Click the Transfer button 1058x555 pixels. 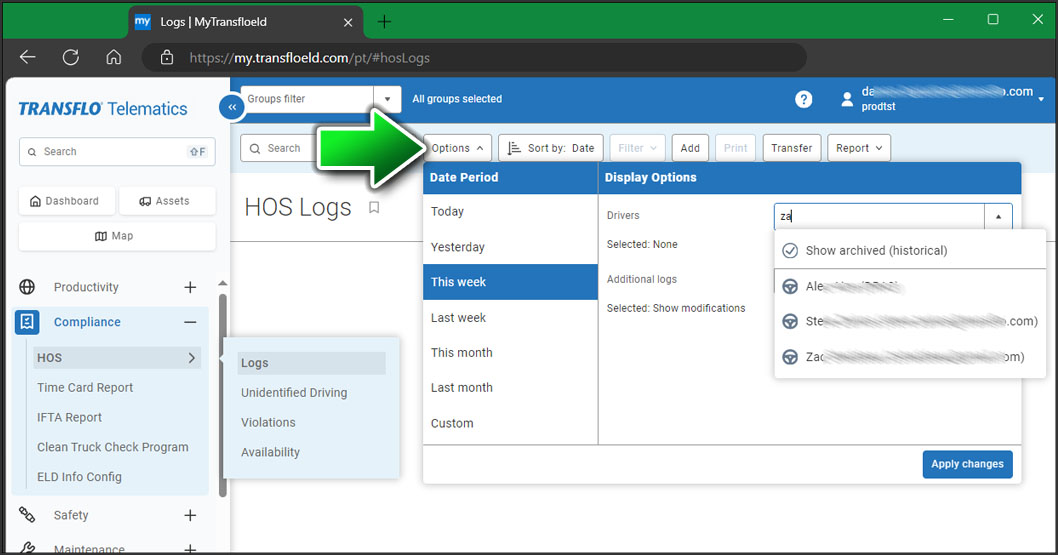791,148
